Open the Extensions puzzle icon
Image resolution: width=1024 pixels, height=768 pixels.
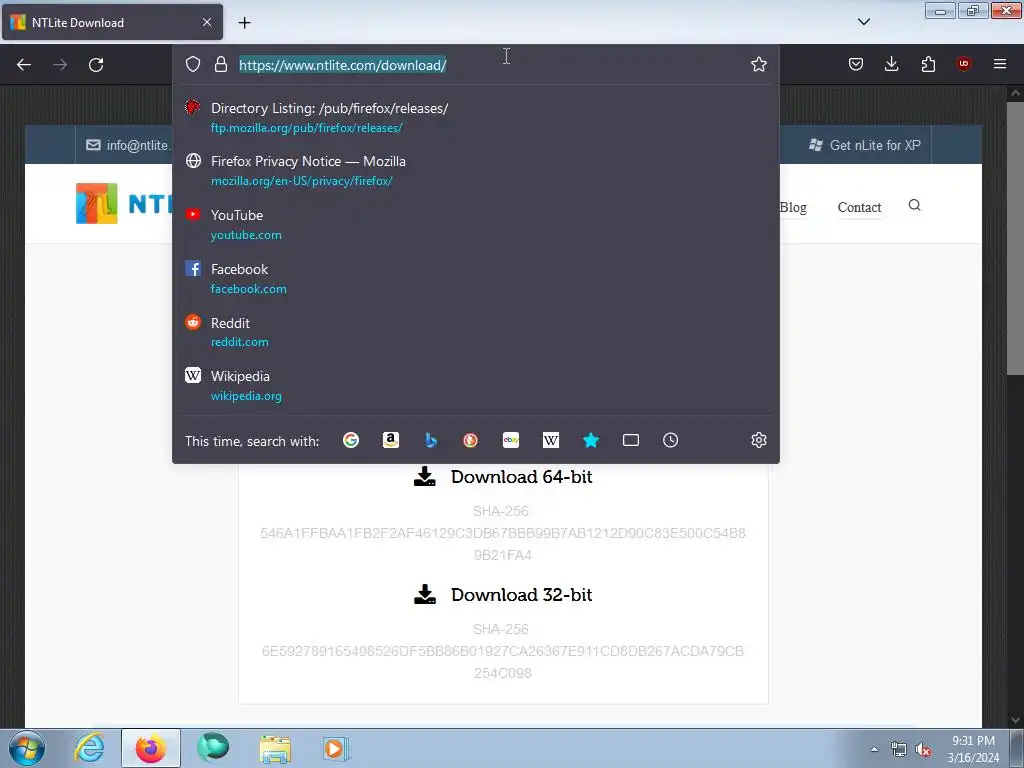pyautogui.click(x=928, y=64)
